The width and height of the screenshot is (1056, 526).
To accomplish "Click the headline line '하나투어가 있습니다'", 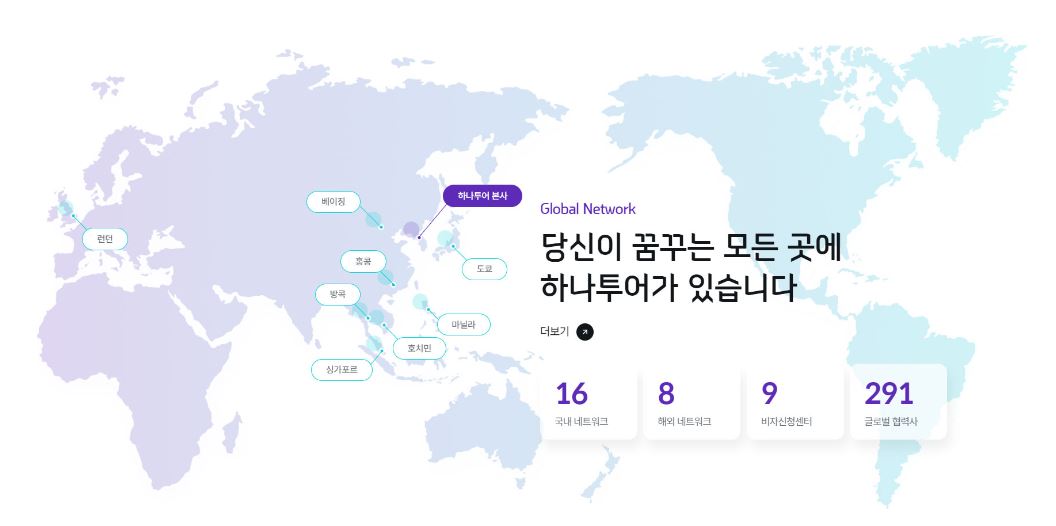I will tap(668, 287).
